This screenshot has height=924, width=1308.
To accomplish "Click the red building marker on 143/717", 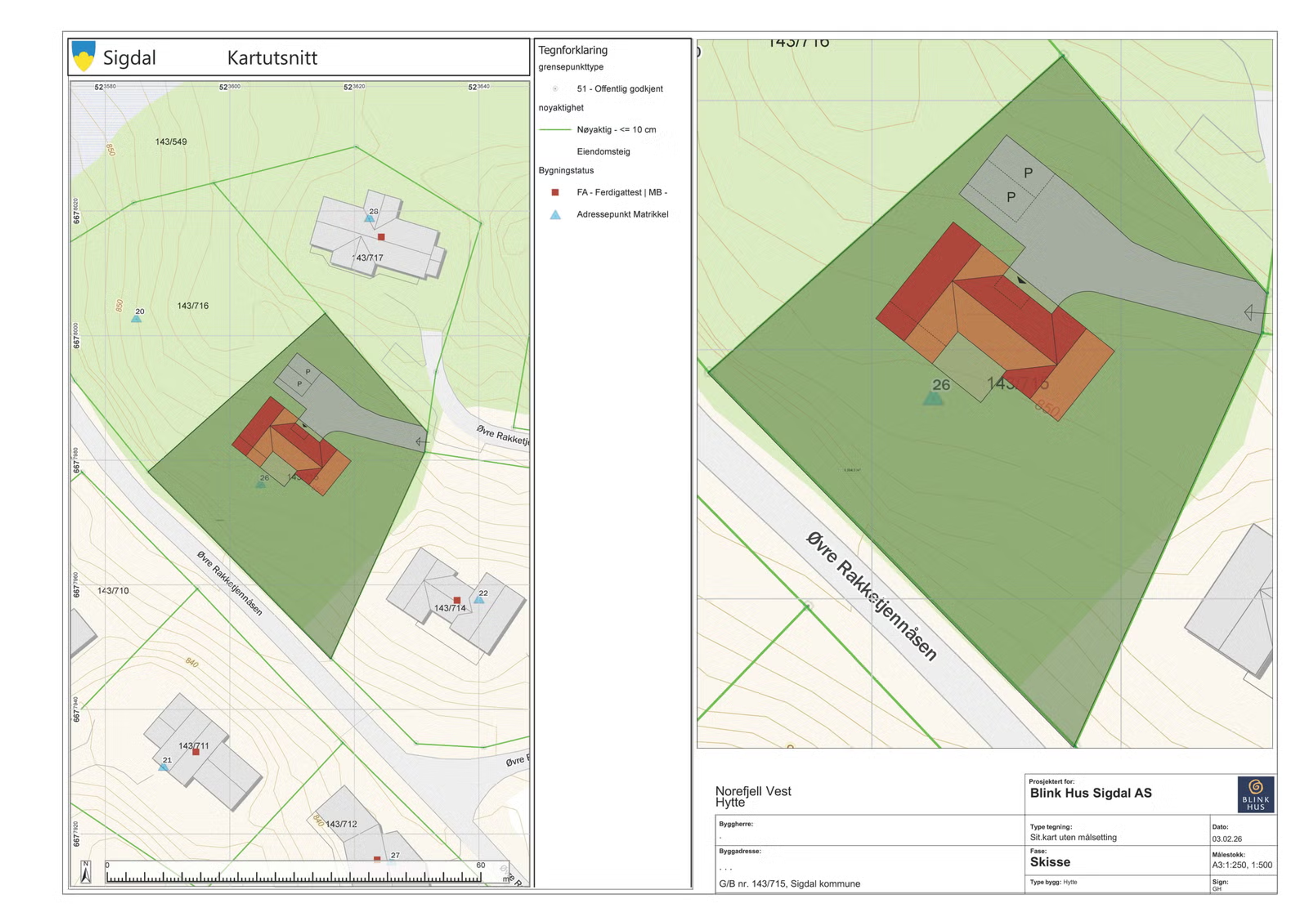I will point(381,237).
